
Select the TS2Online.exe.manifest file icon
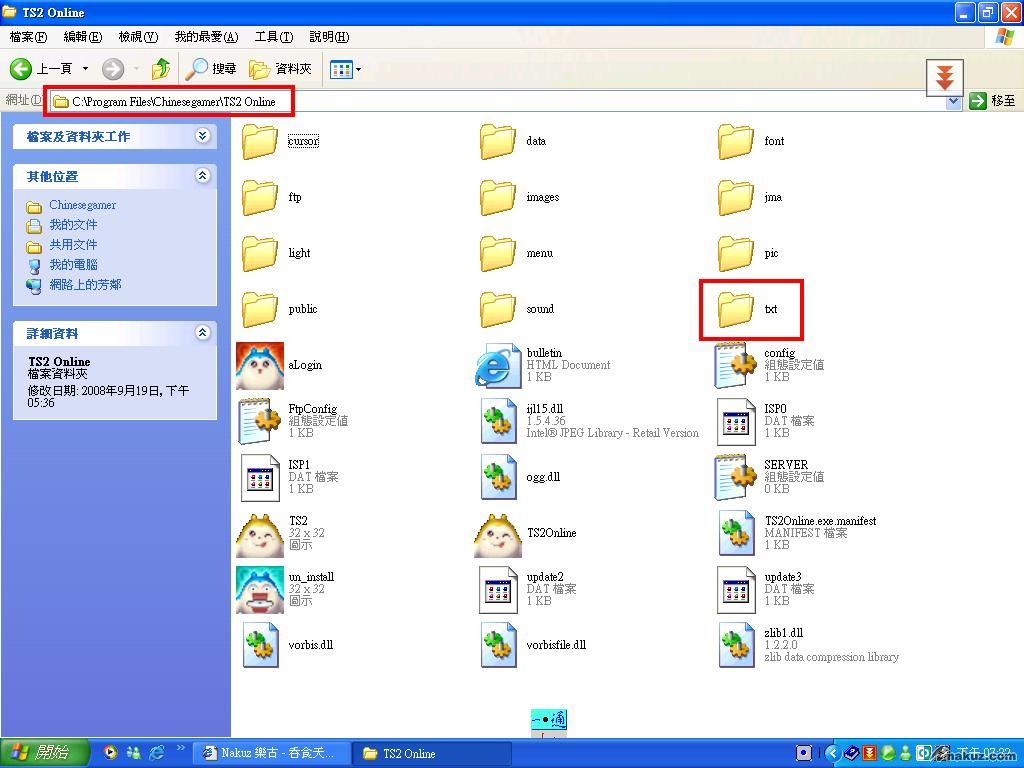tap(735, 534)
